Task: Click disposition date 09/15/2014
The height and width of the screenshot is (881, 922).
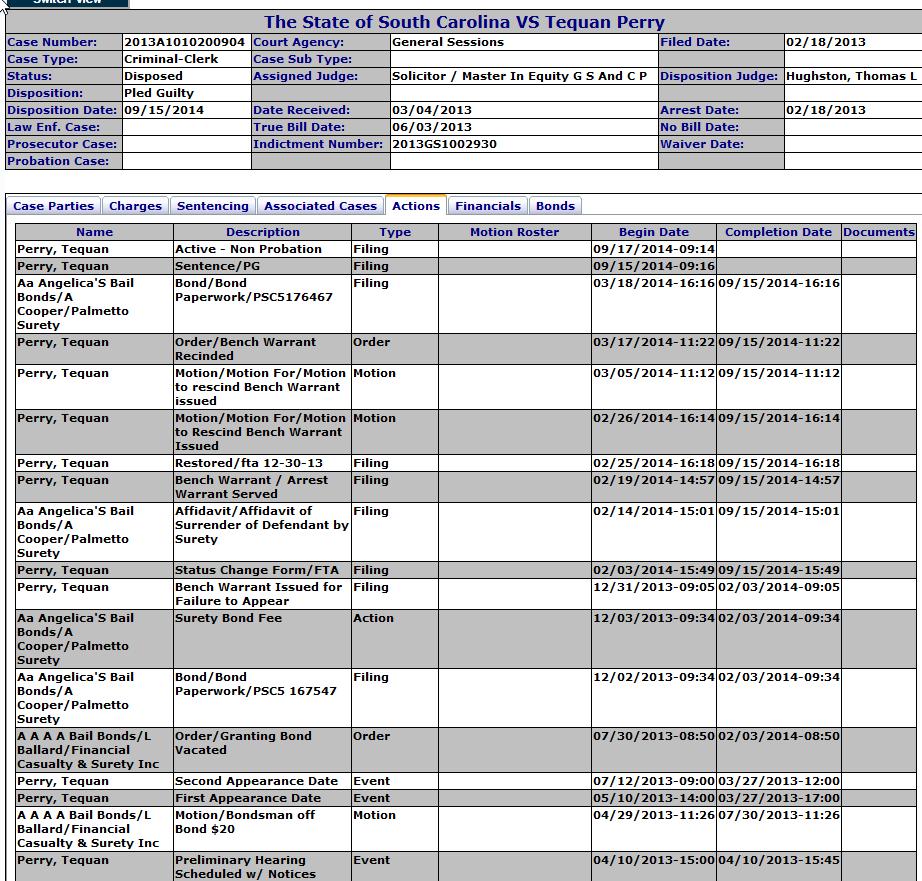Action: click(164, 110)
